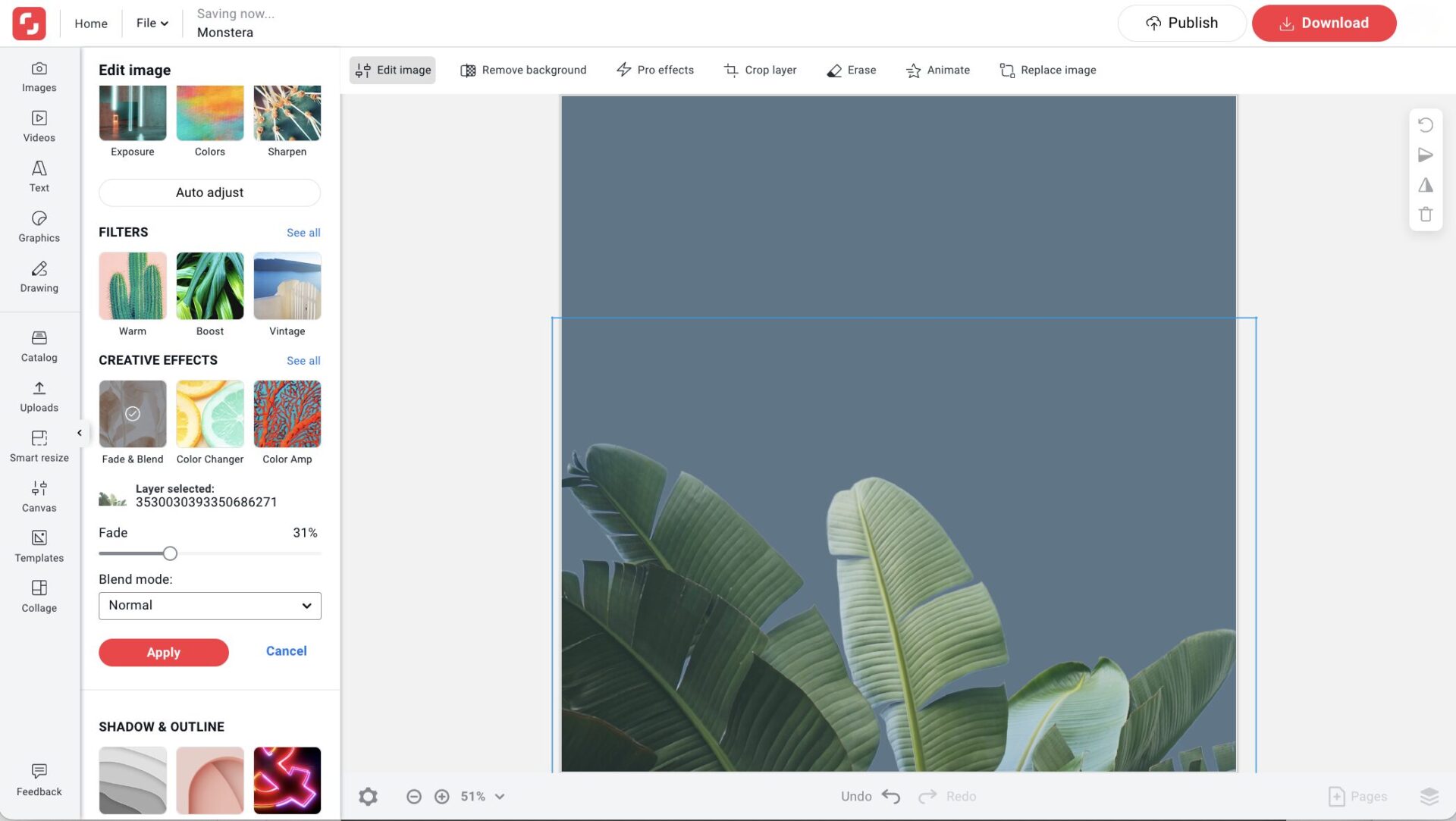Delete the selected layer with trash icon

pyautogui.click(x=1426, y=215)
